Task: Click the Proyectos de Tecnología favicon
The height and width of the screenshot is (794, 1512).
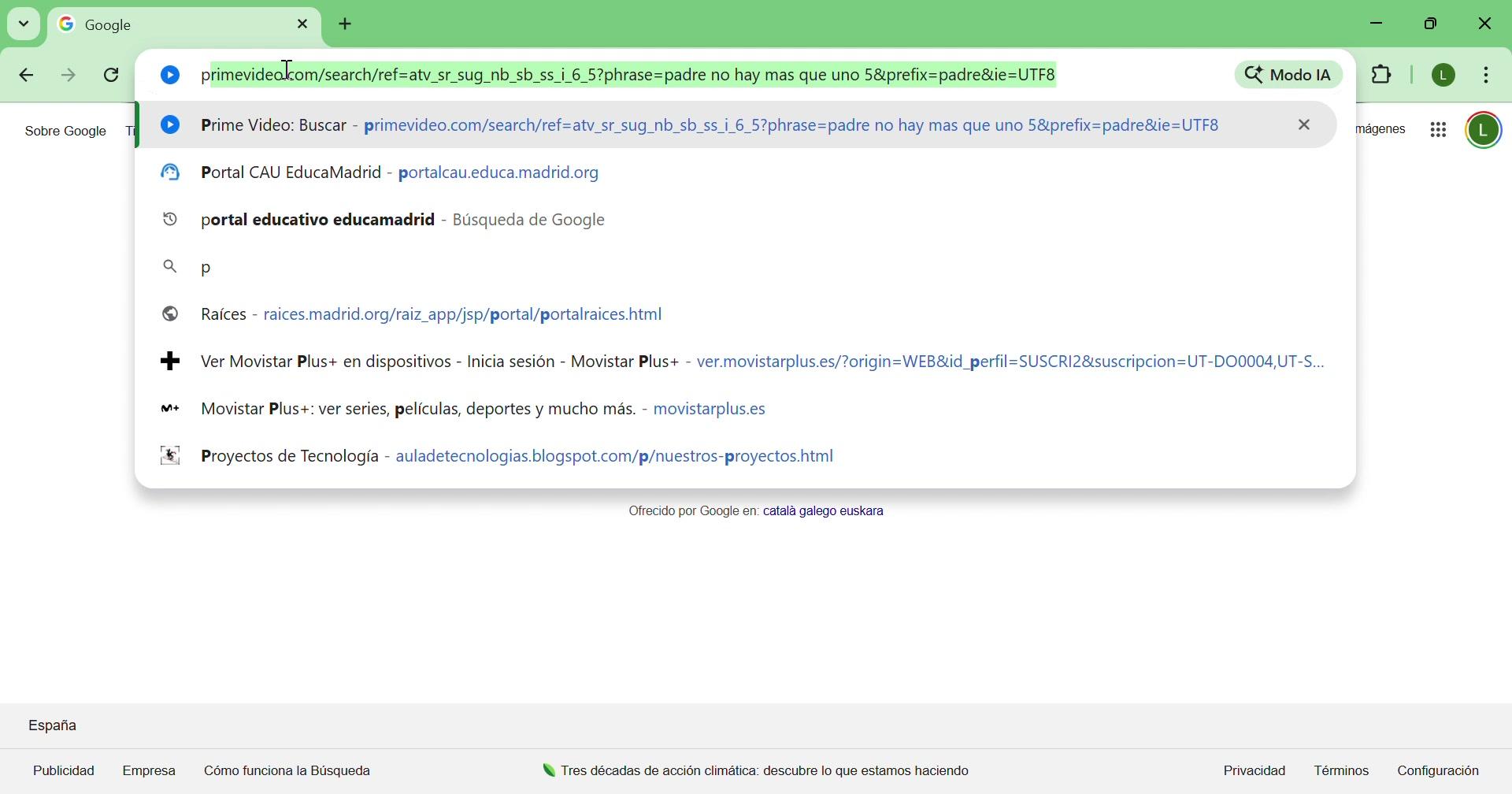Action: tap(170, 456)
